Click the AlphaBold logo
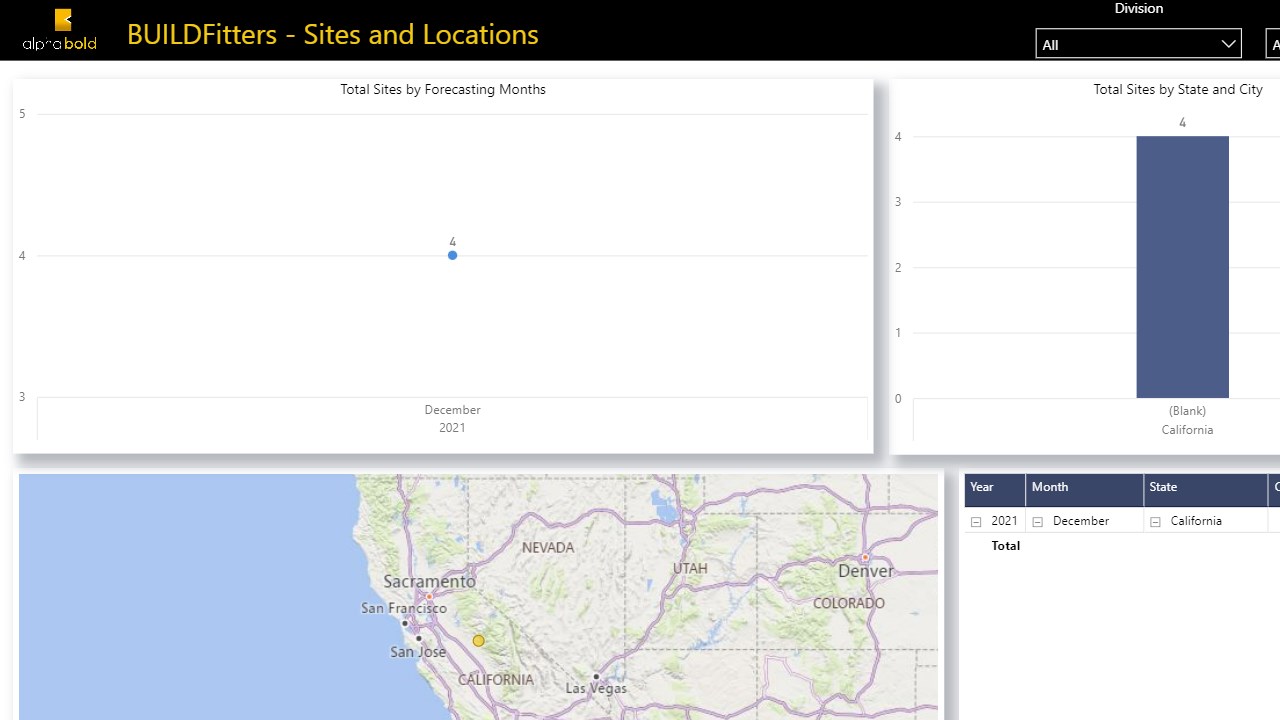The height and width of the screenshot is (720, 1280). point(60,30)
